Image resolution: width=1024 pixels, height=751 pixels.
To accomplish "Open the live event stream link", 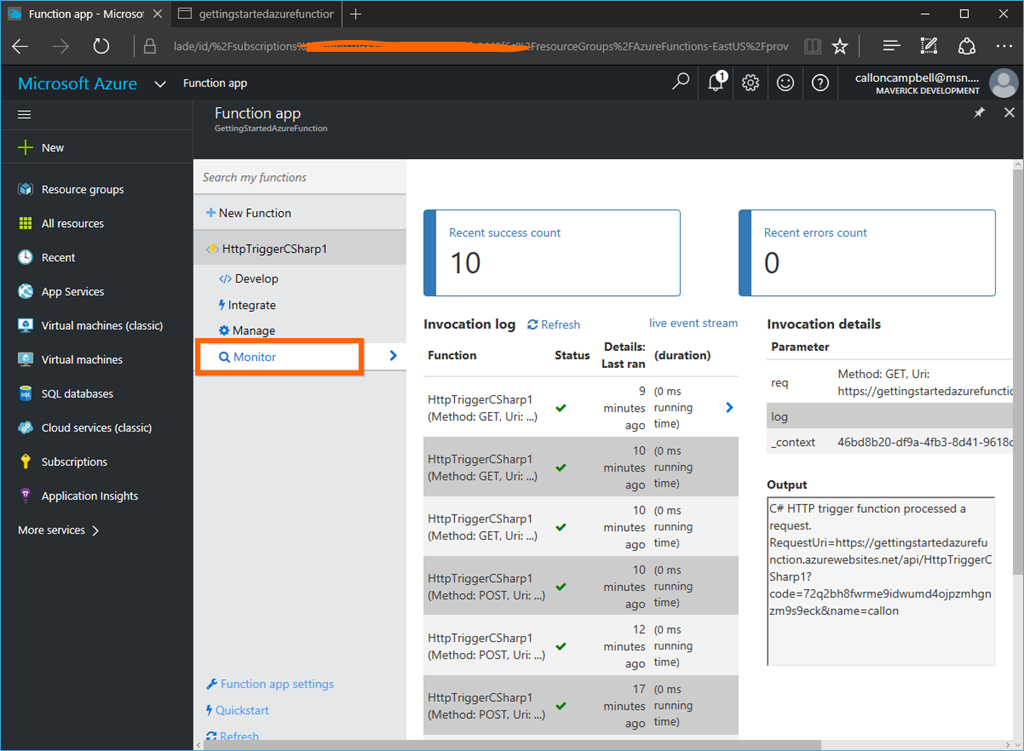I will (x=693, y=323).
